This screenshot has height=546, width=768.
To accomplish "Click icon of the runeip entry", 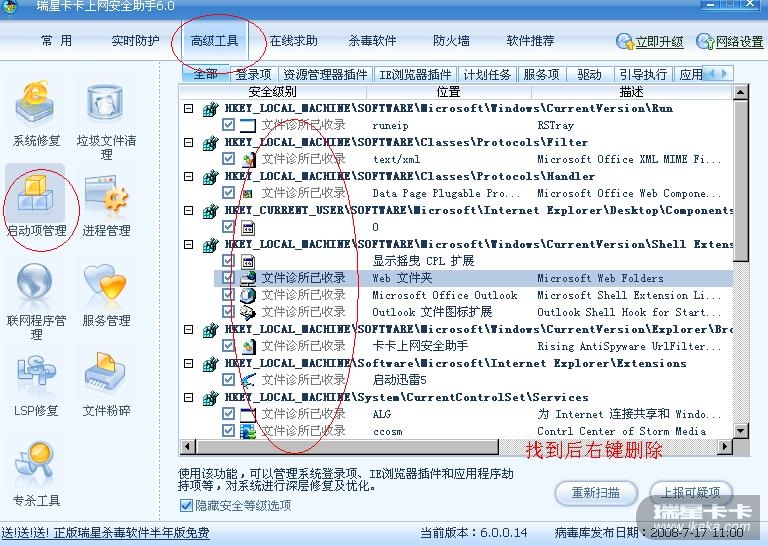I will click(x=248, y=125).
